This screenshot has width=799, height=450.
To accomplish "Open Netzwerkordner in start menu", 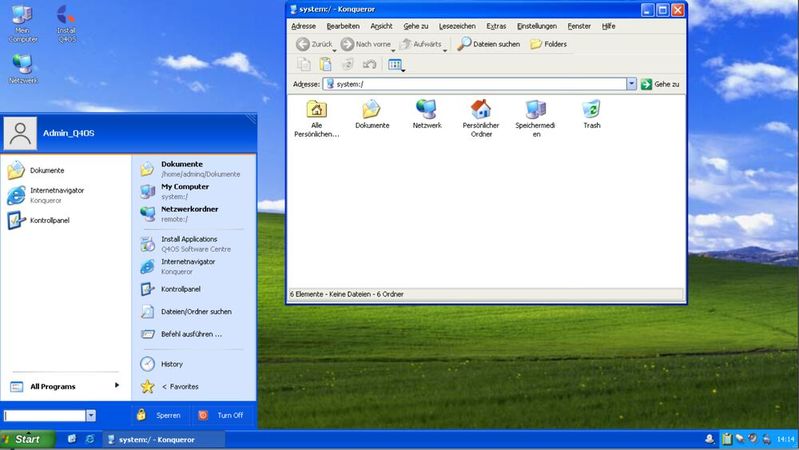I will (194, 214).
